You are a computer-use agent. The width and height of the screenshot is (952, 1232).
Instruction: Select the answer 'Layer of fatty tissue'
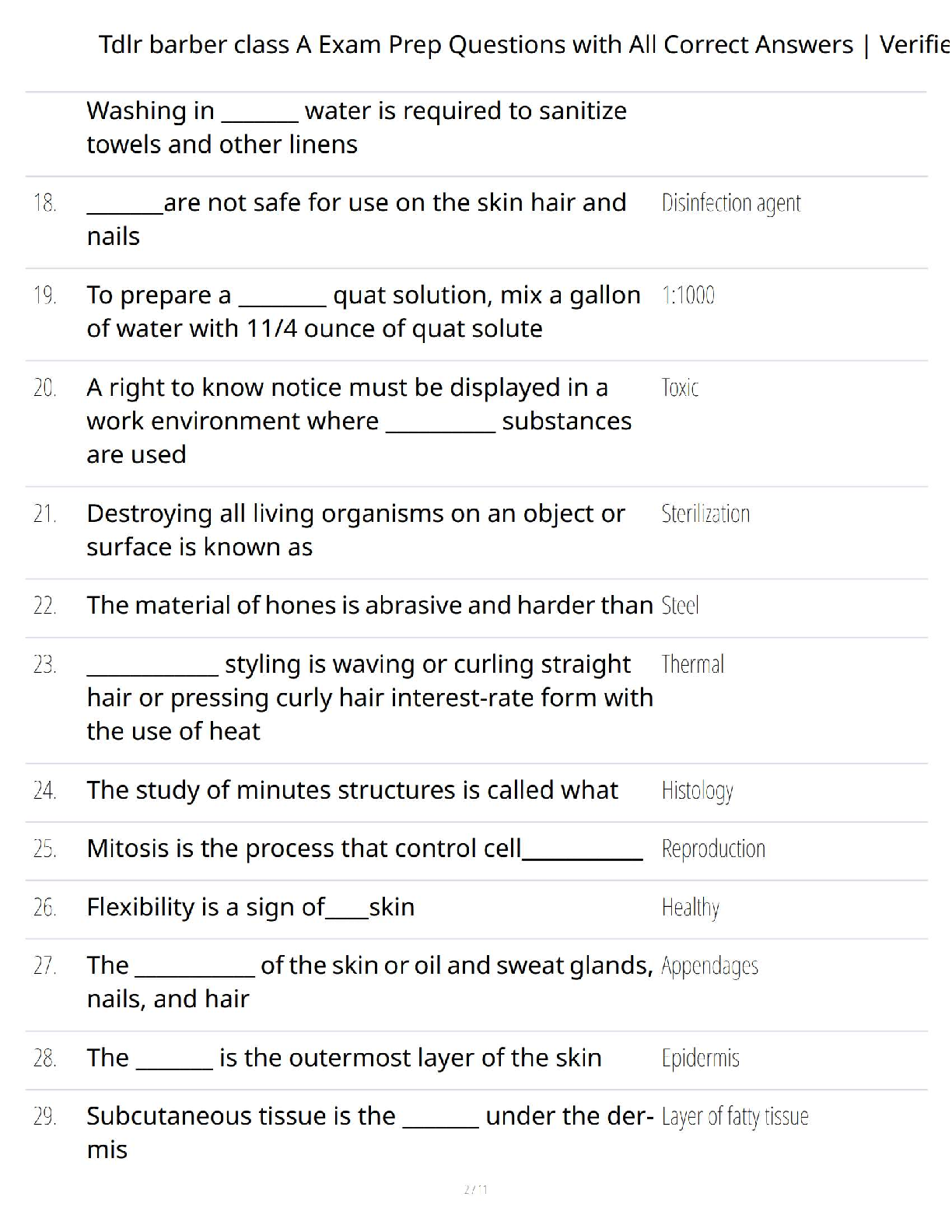pos(735,1117)
